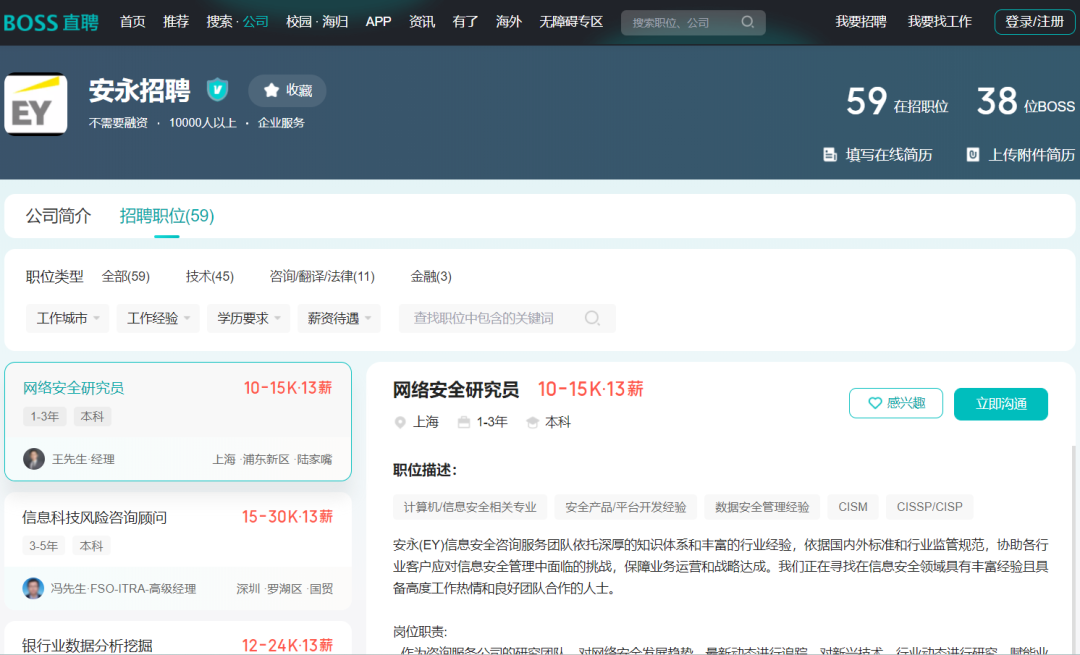The width and height of the screenshot is (1080, 655).
Task: Open the 薪资待遇 dropdown
Action: 339,318
